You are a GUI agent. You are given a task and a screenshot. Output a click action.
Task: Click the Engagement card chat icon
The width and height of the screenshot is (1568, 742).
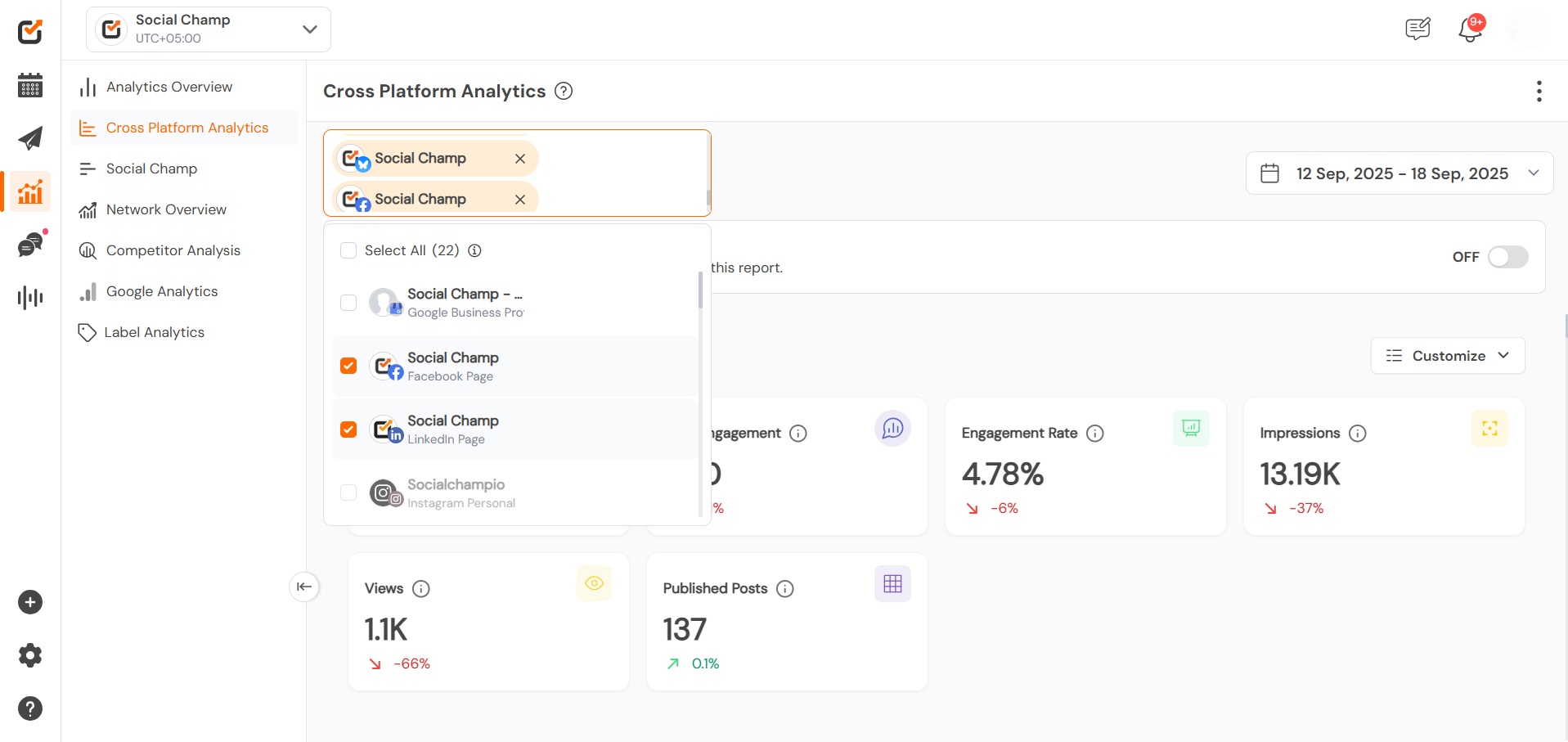point(893,429)
